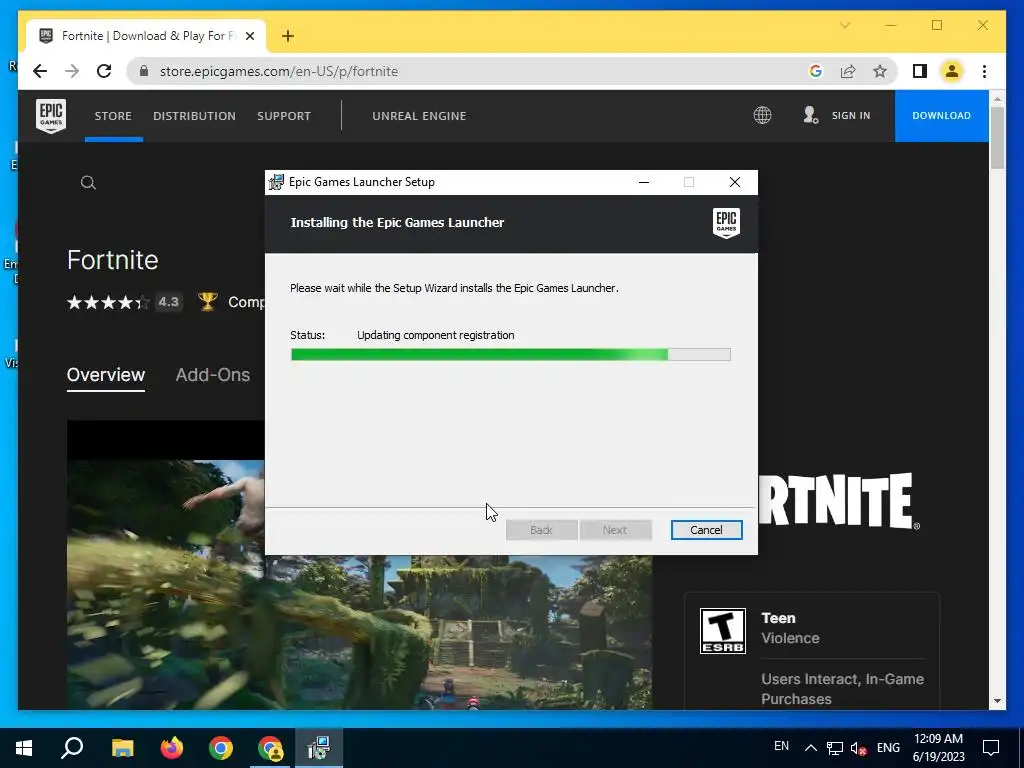Click the Google icon in address bar

816,71
